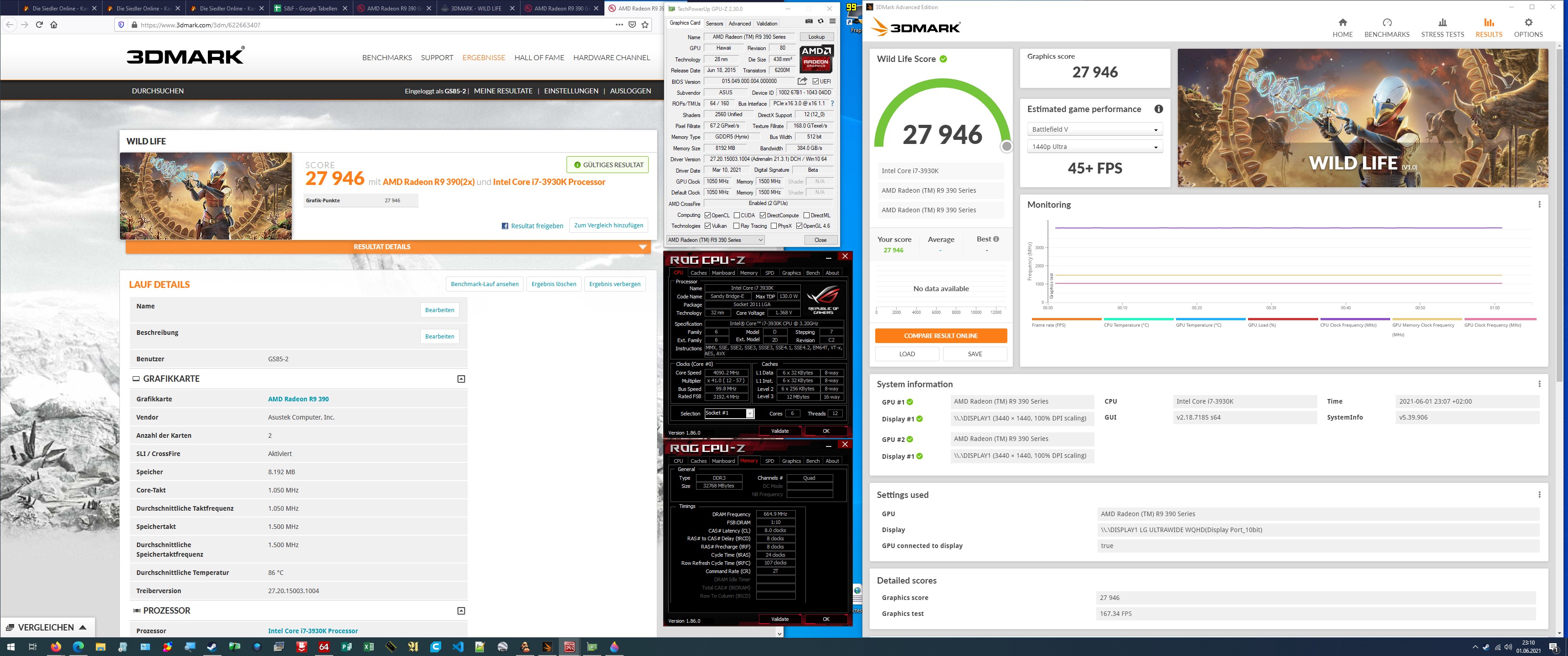
Task: Click the Bus Interface question mark icon
Action: tap(832, 103)
